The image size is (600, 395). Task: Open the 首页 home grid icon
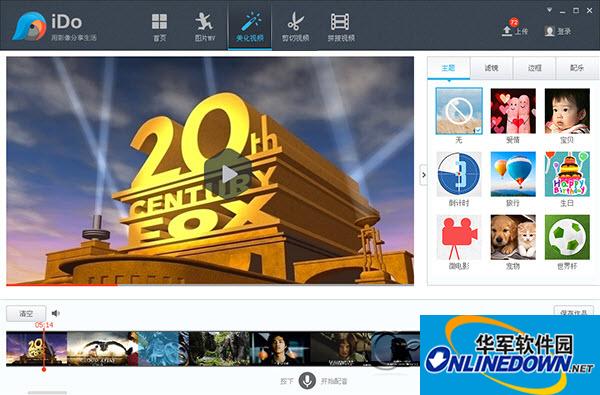coord(159,27)
